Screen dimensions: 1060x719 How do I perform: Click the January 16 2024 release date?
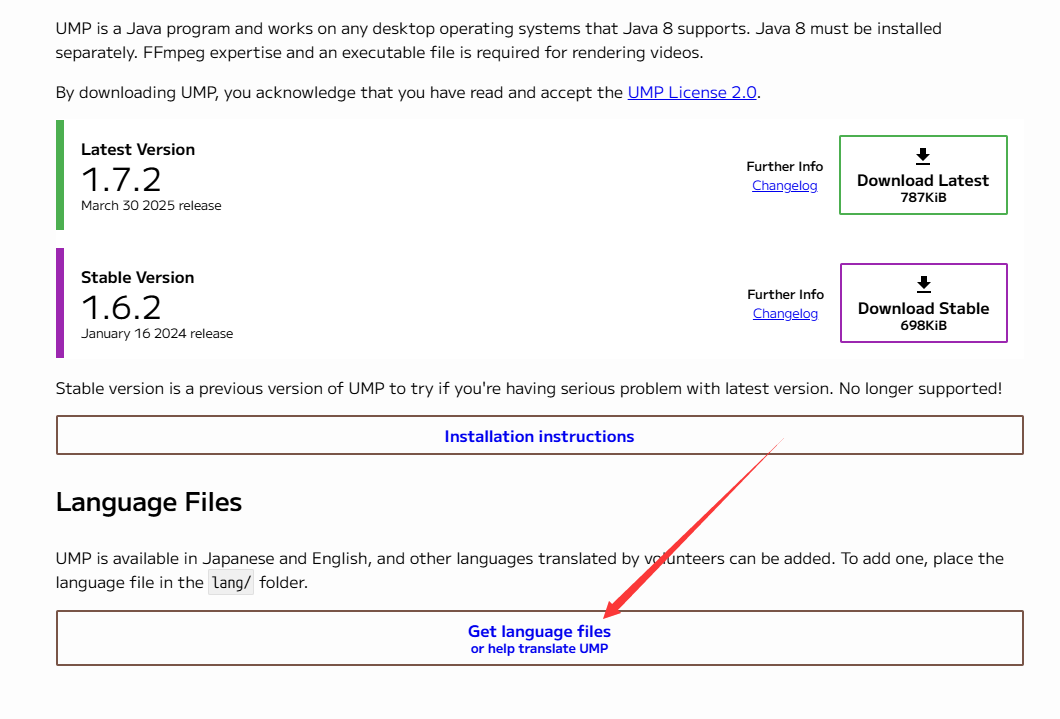pyautogui.click(x=157, y=334)
